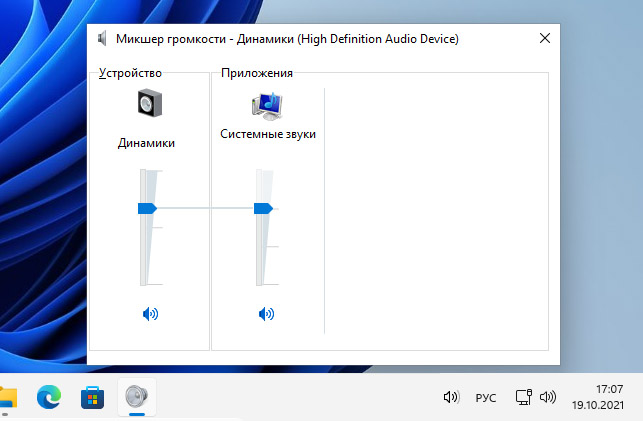Open Microsoft Edge from the taskbar
Screen dimensions: 643x421
coord(49,397)
